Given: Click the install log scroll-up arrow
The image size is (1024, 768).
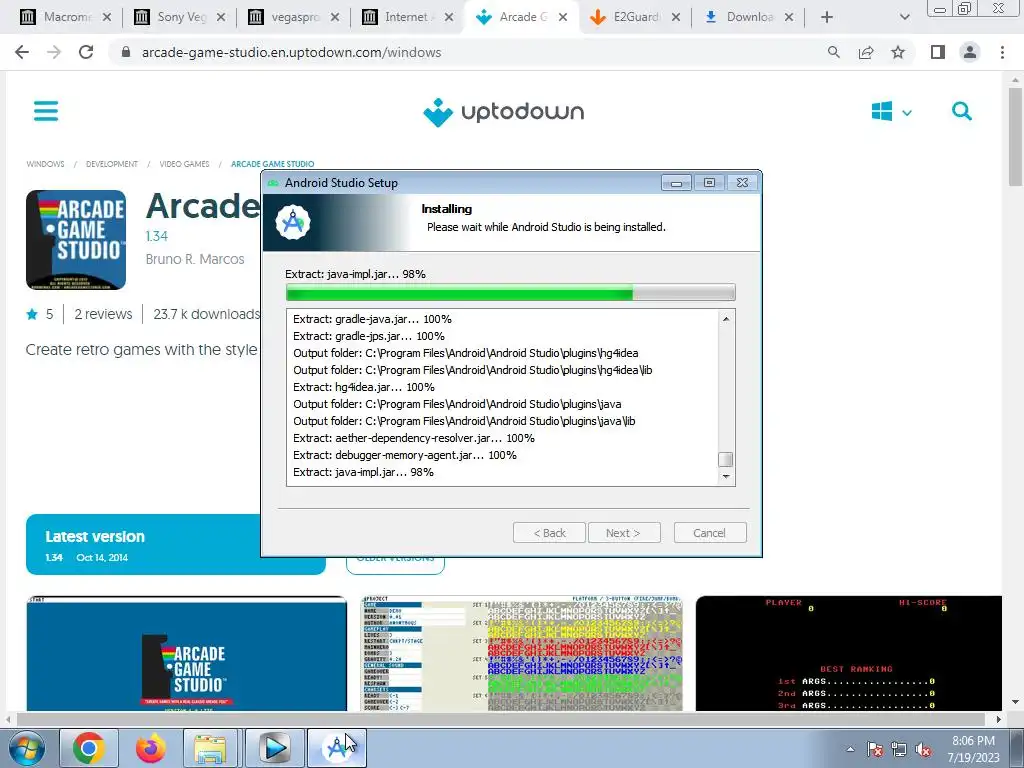Looking at the screenshot, I should (726, 319).
